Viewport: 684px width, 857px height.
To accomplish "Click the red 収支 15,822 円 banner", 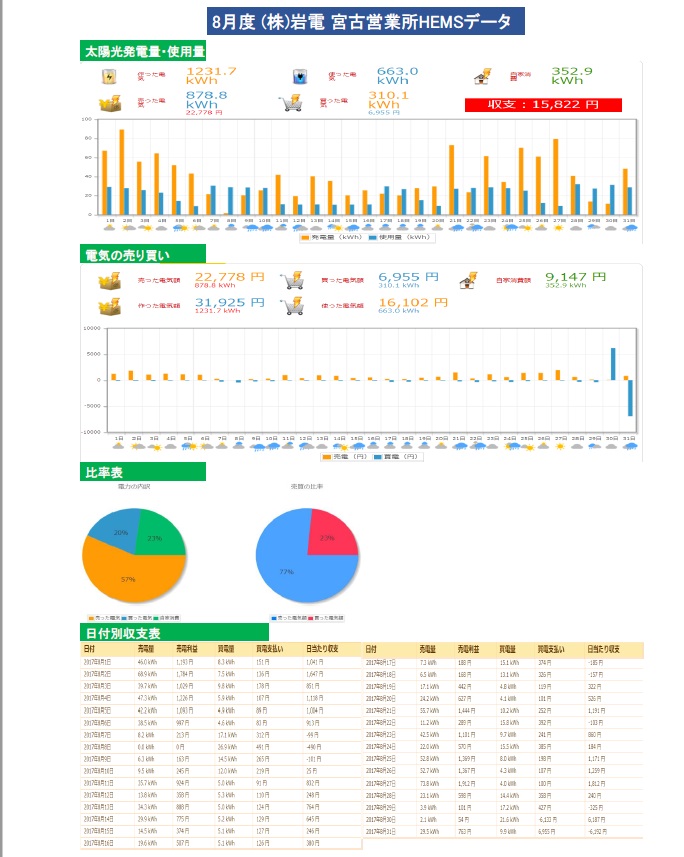I will click(x=543, y=104).
